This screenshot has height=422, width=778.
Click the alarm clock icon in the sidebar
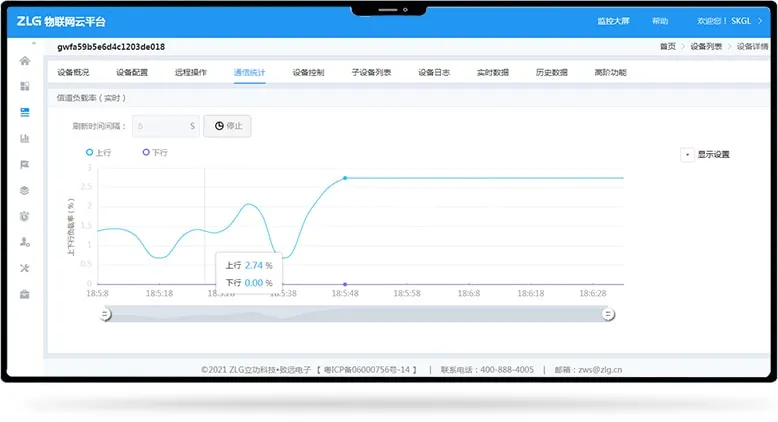25,216
